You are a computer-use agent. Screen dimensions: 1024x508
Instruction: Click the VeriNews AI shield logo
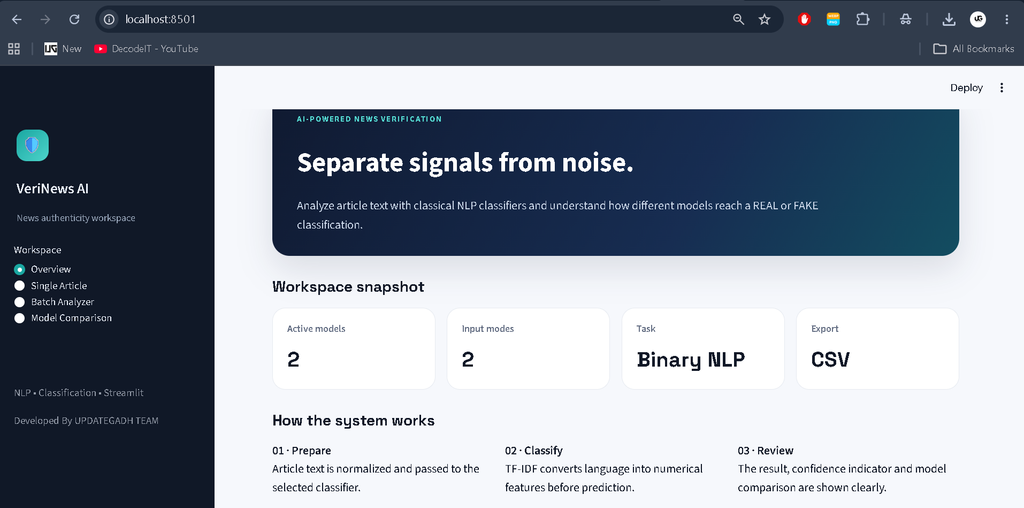(33, 145)
